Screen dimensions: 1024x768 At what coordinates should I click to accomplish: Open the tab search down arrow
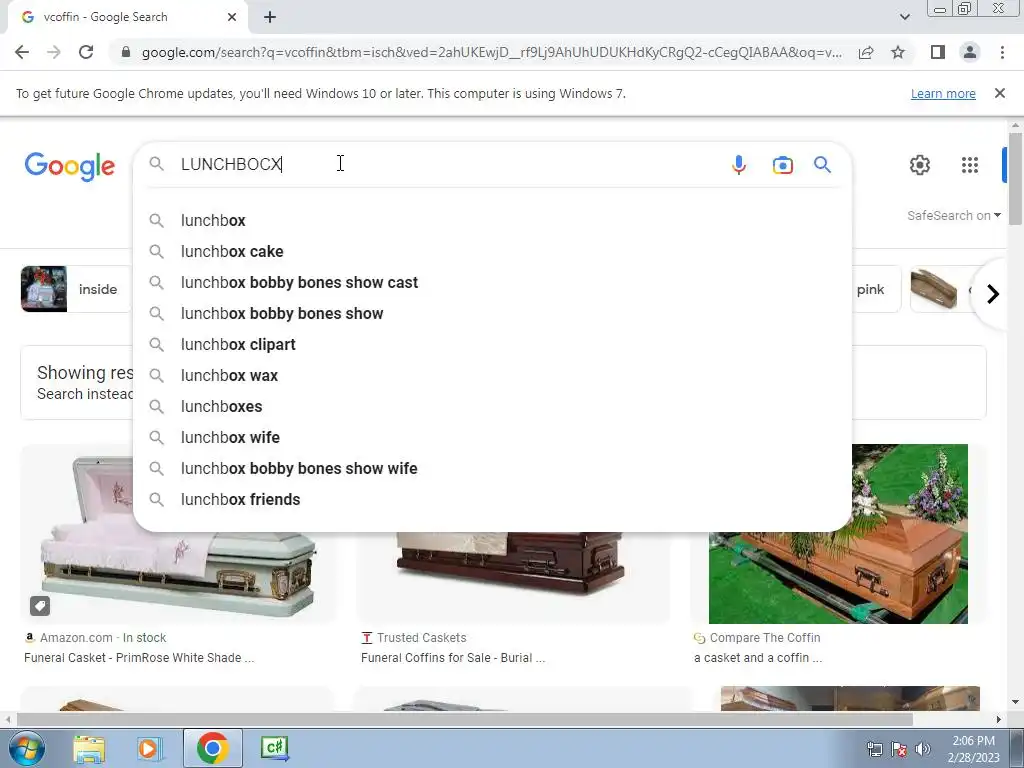(904, 17)
